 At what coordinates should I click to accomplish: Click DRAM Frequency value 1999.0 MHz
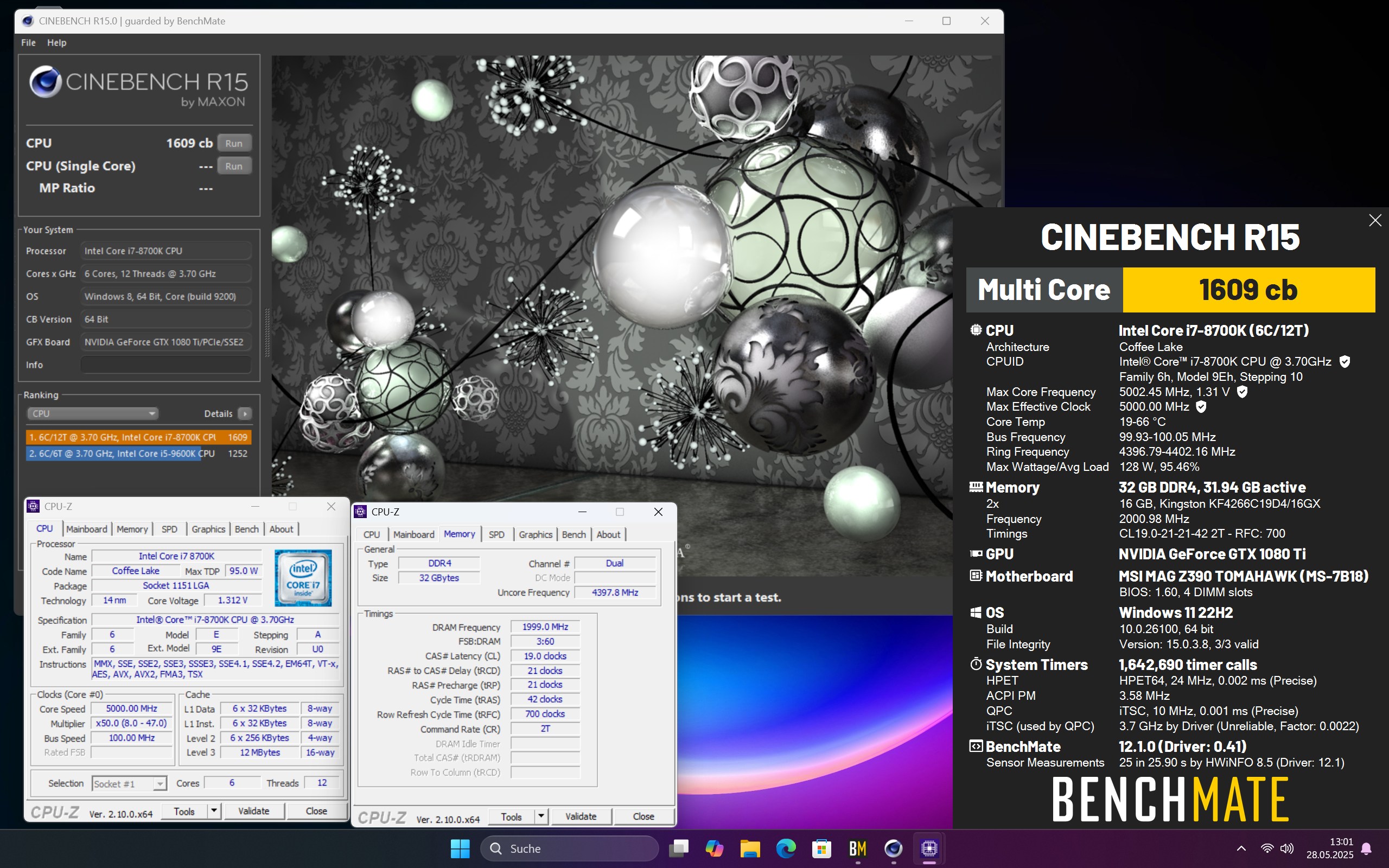coord(545,627)
